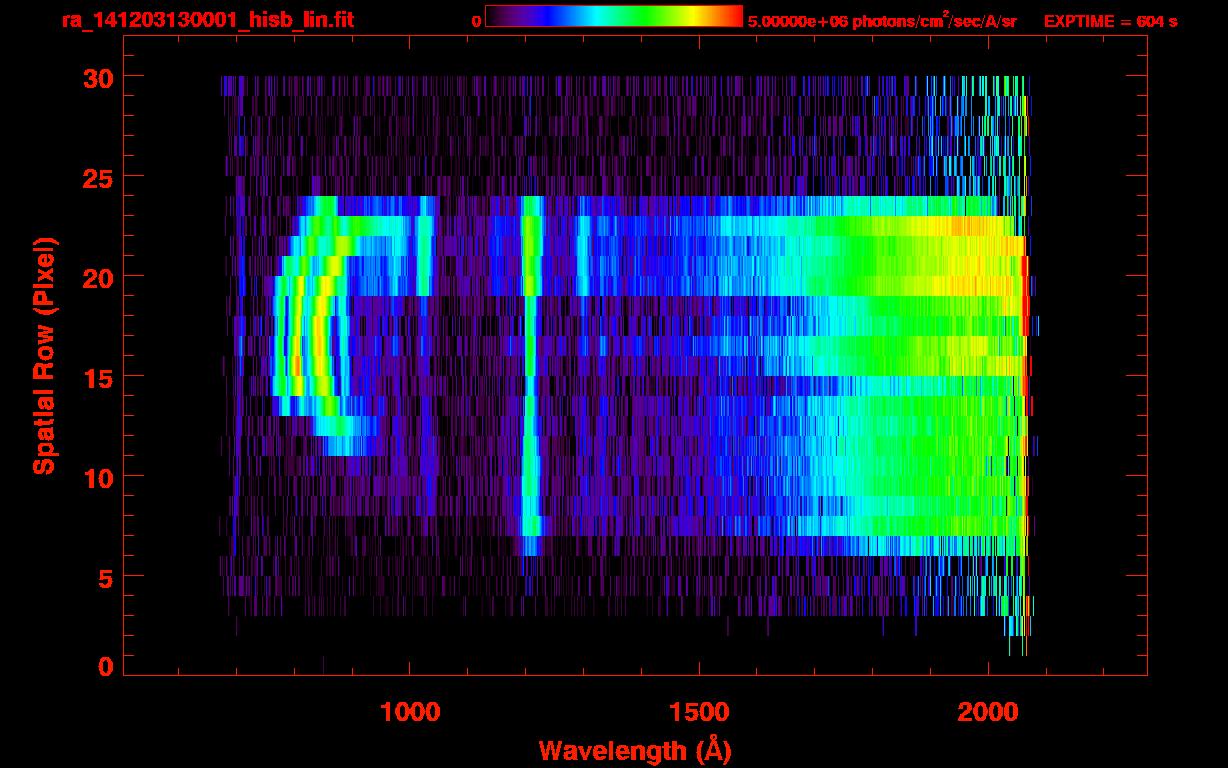Click the y-axis tick label 20
The height and width of the screenshot is (768, 1228).
click(x=96, y=277)
